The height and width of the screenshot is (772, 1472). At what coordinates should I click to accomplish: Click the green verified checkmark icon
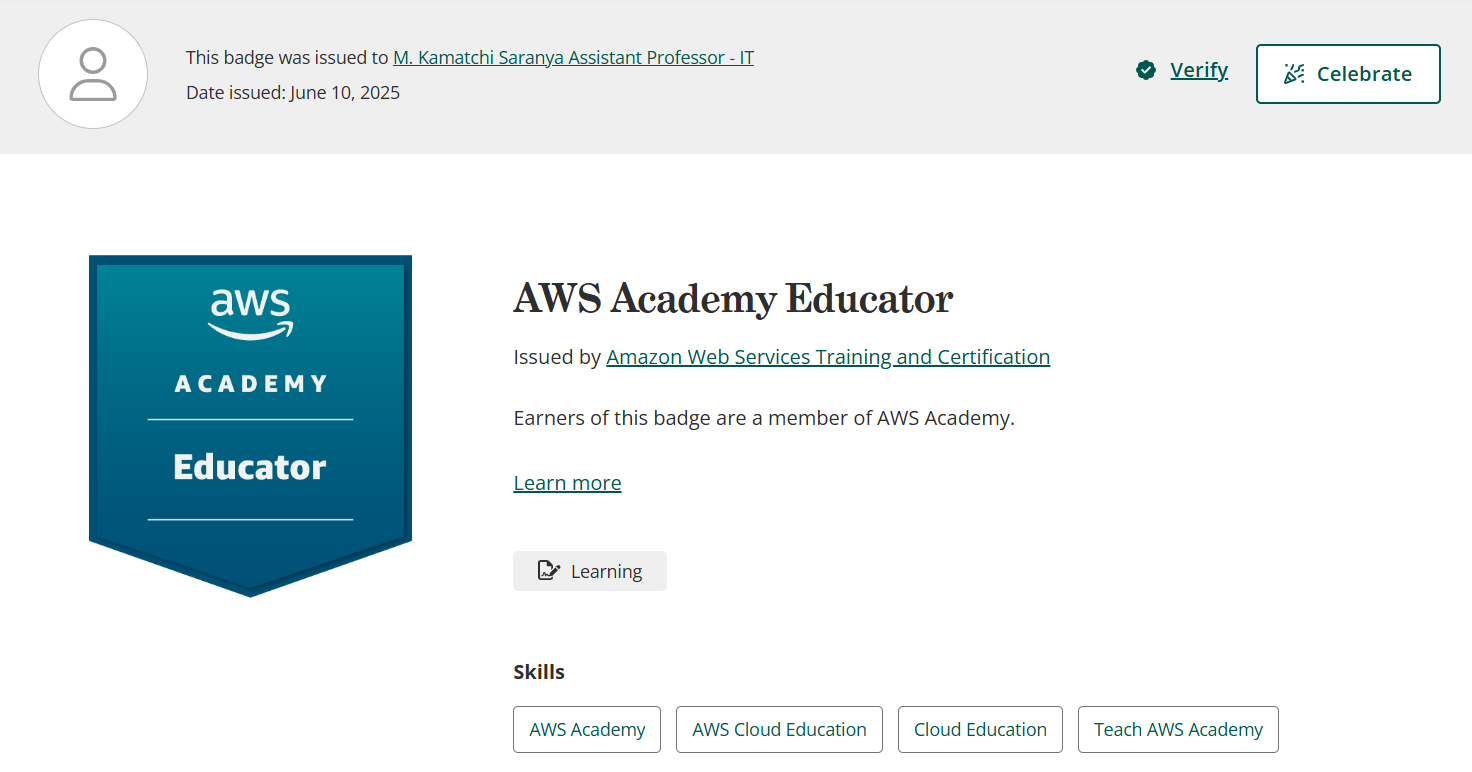(x=1146, y=70)
